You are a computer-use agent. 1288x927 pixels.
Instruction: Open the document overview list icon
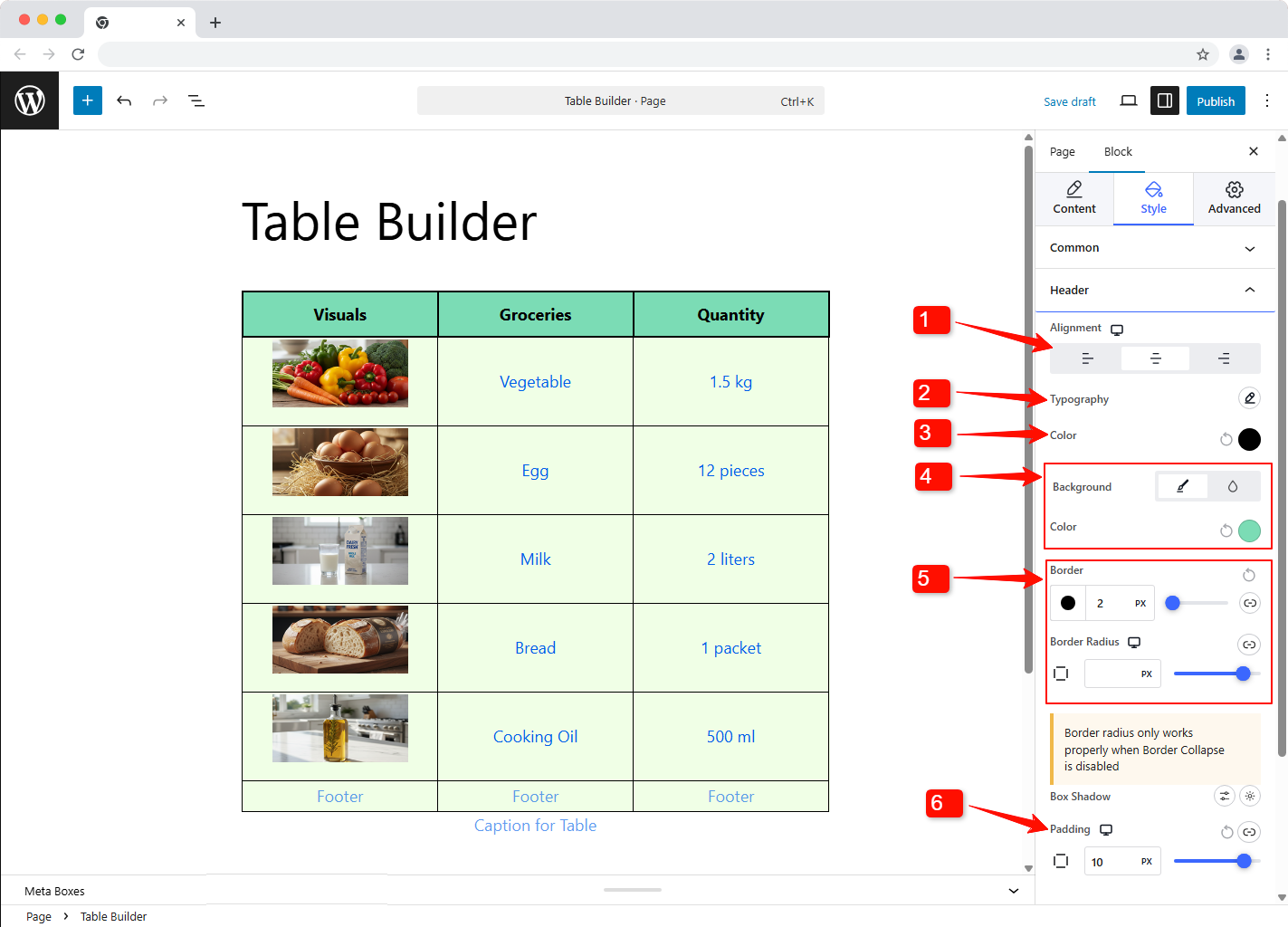(196, 100)
